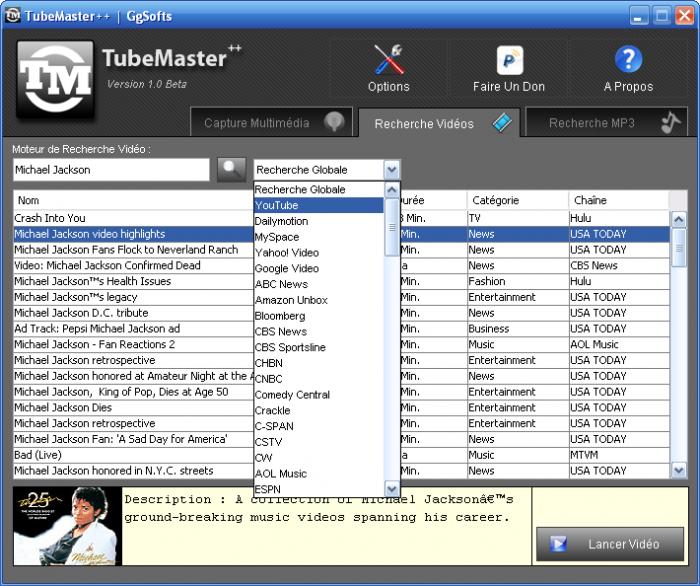Viewport: 700px width, 586px height.
Task: Click the title bar TubeMaster app icon
Action: point(12,16)
